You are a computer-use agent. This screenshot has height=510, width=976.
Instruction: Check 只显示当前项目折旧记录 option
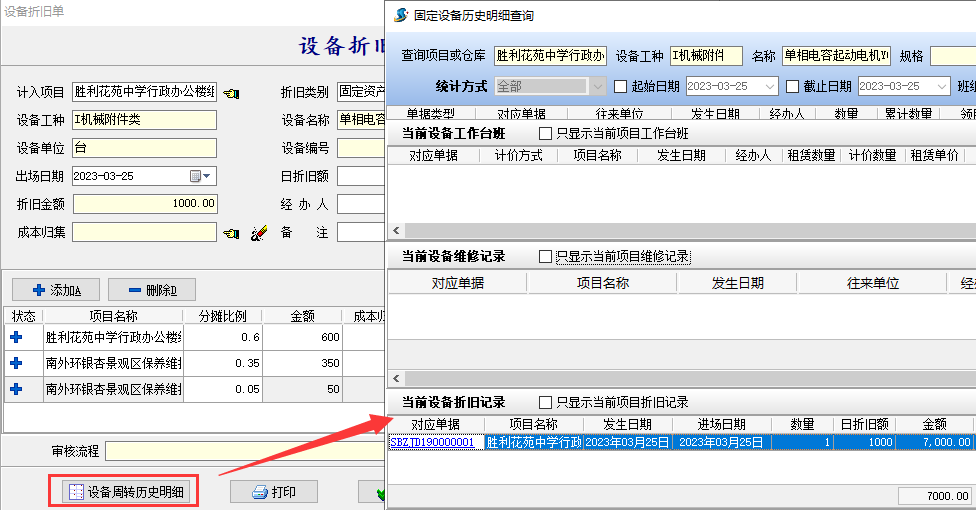545,402
